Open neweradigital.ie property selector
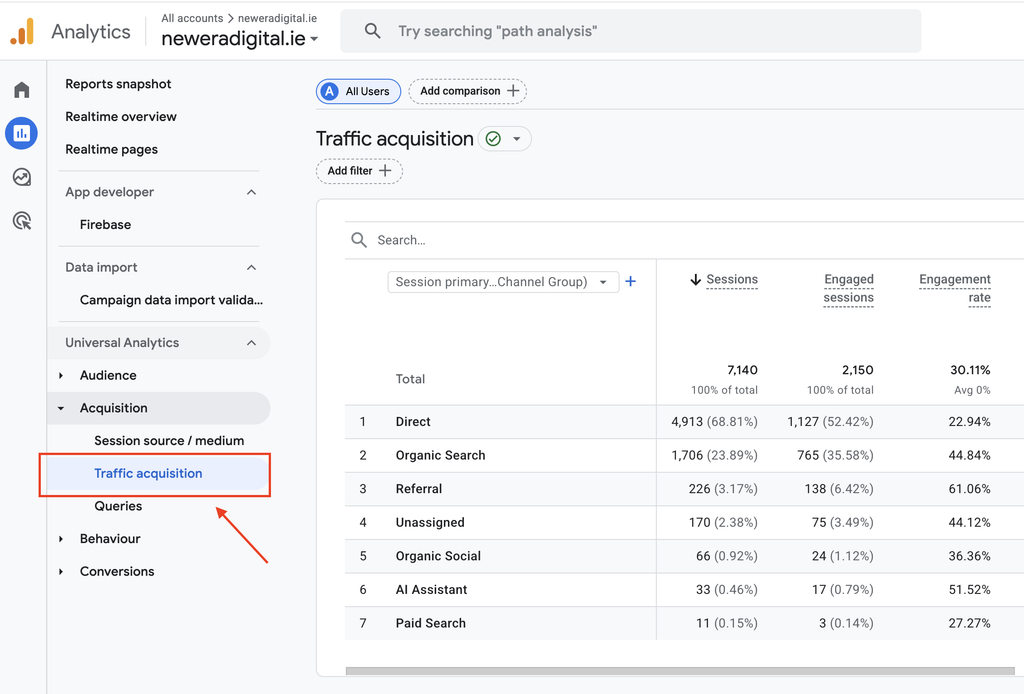Screen dimensions: 1024x694 click(240, 39)
